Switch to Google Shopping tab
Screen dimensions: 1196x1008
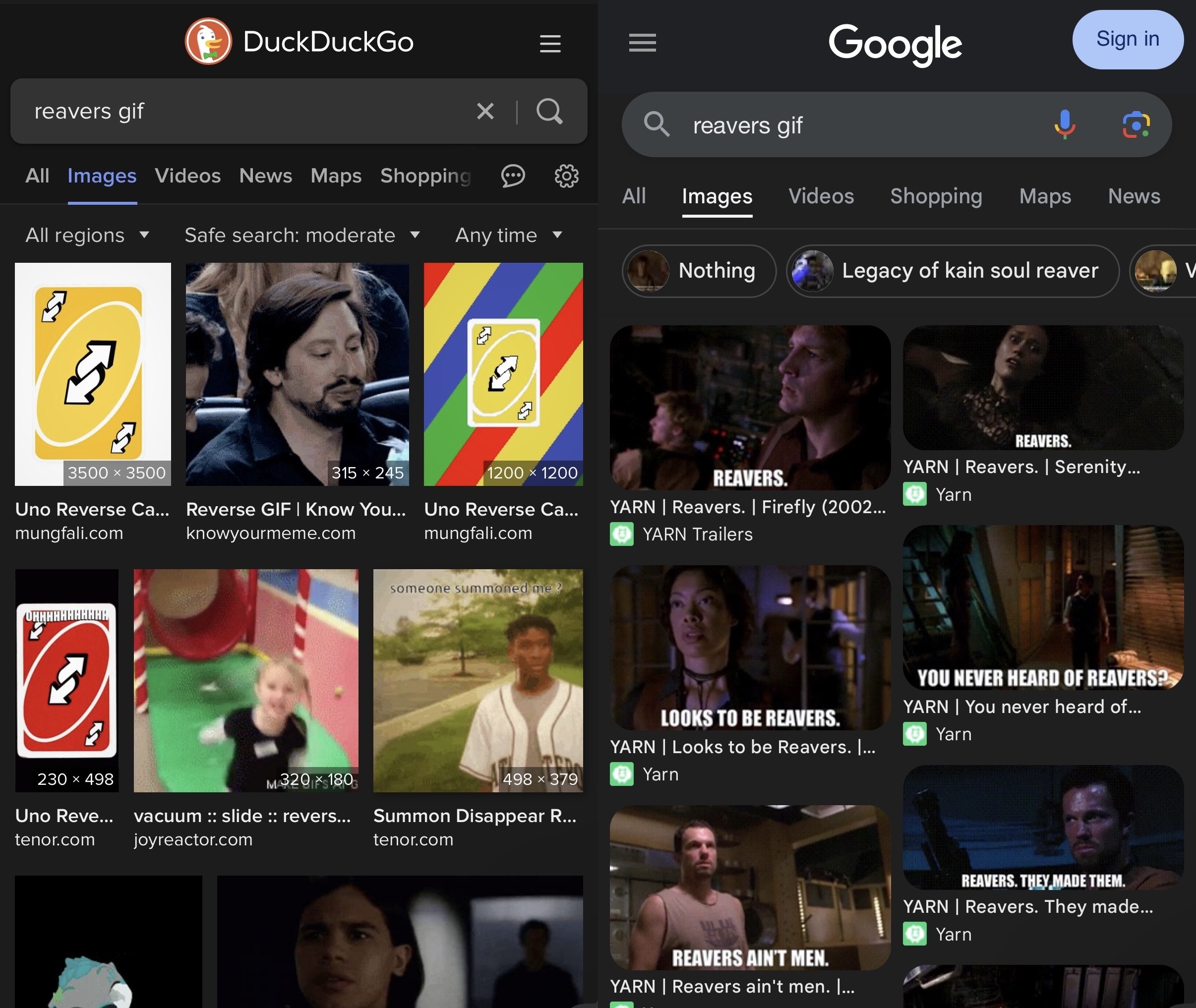[935, 196]
